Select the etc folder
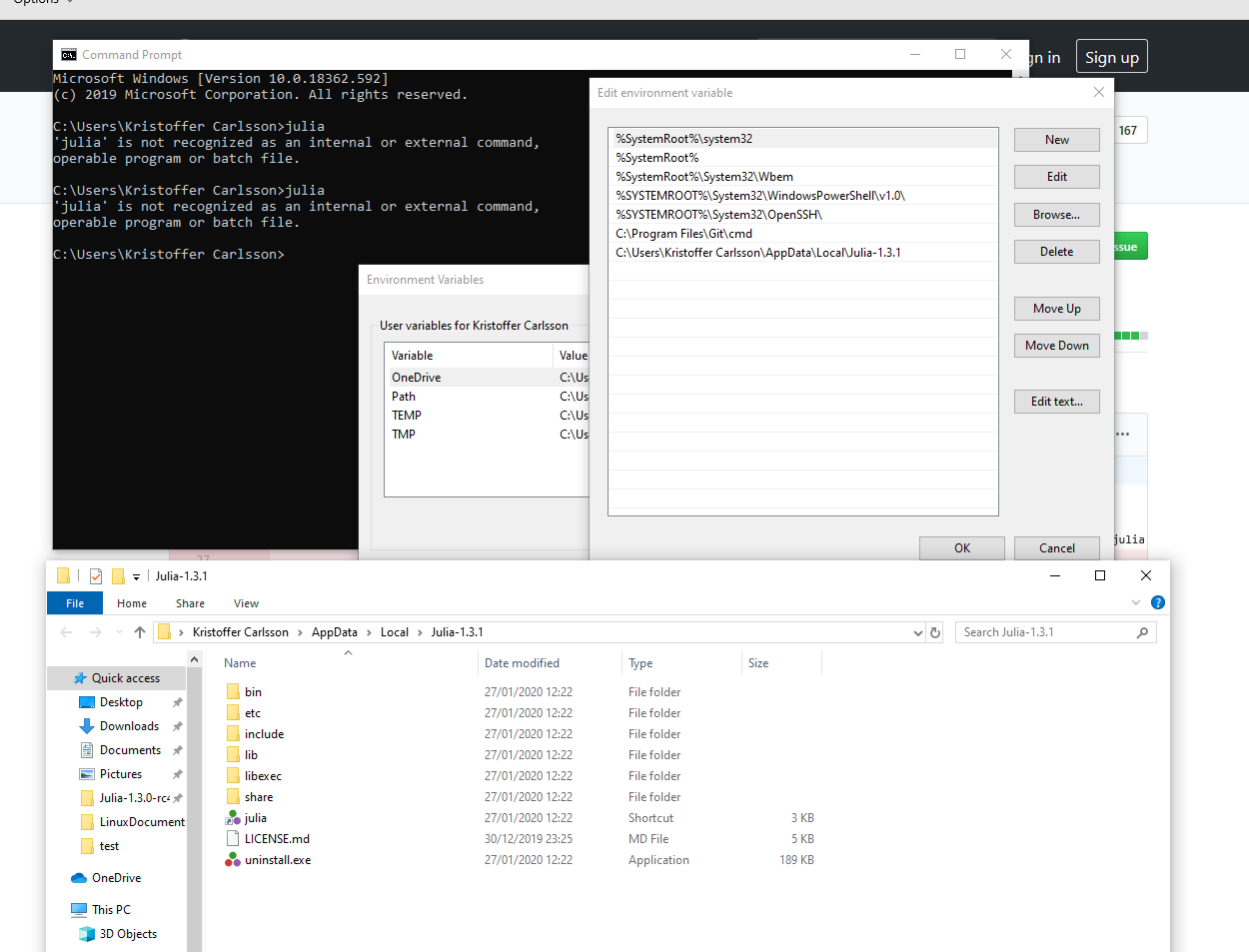The image size is (1249, 952). click(252, 713)
